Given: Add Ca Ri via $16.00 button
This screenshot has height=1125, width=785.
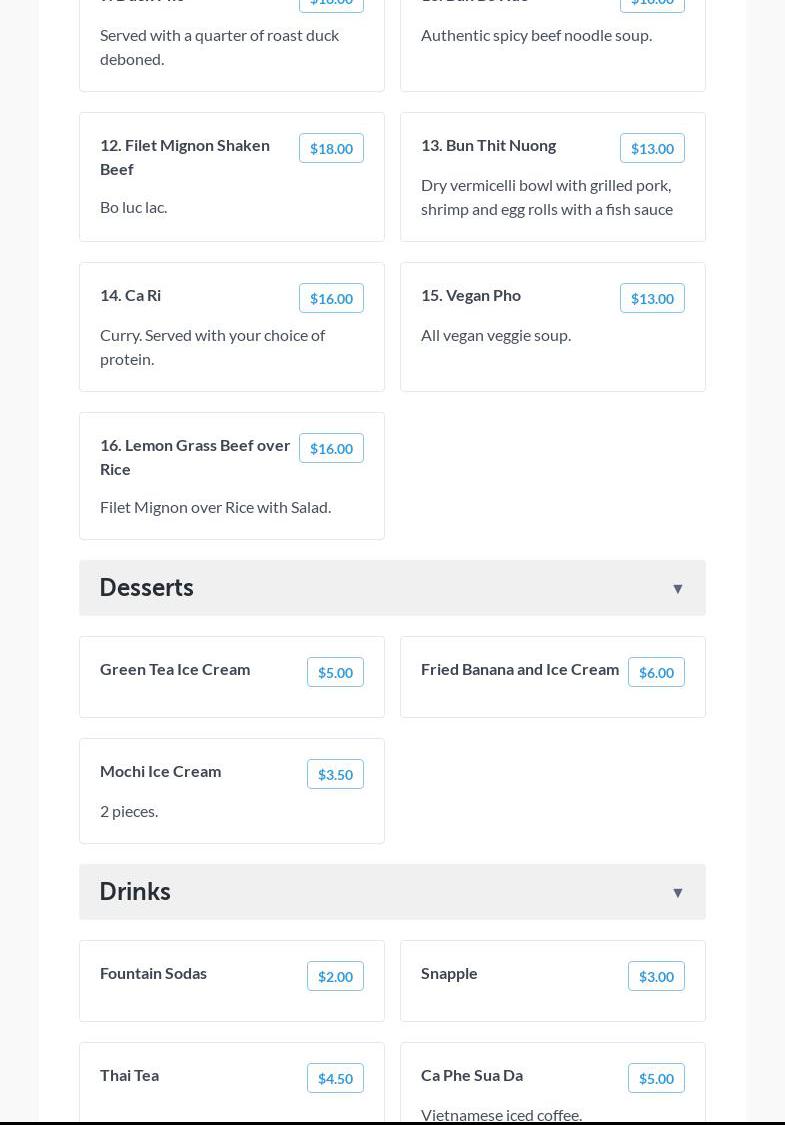Looking at the screenshot, I should [331, 298].
